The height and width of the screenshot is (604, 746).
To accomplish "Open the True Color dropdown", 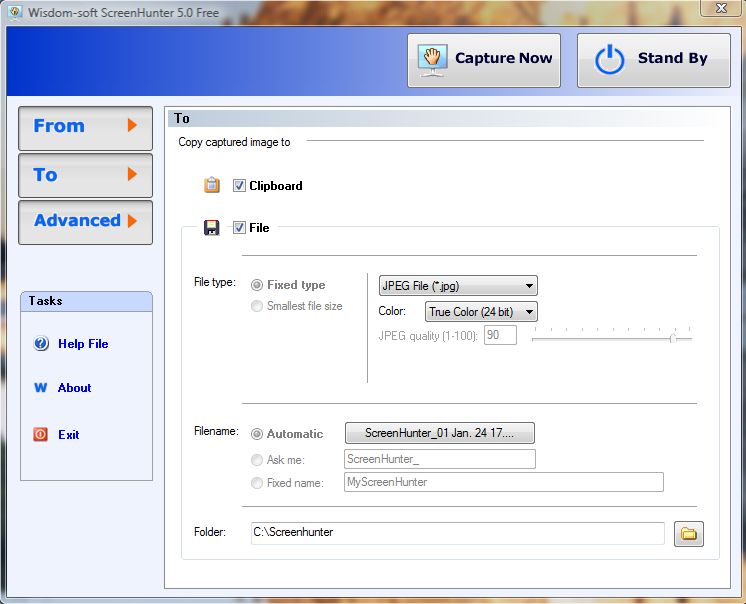I will point(481,312).
